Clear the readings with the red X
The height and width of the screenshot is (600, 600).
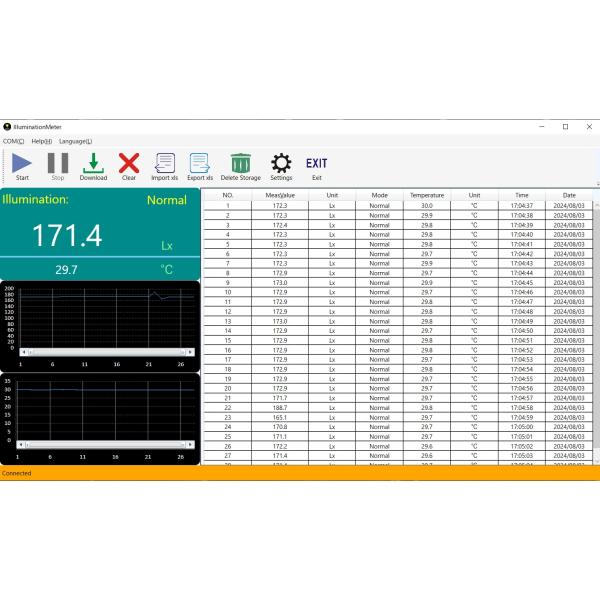click(129, 163)
